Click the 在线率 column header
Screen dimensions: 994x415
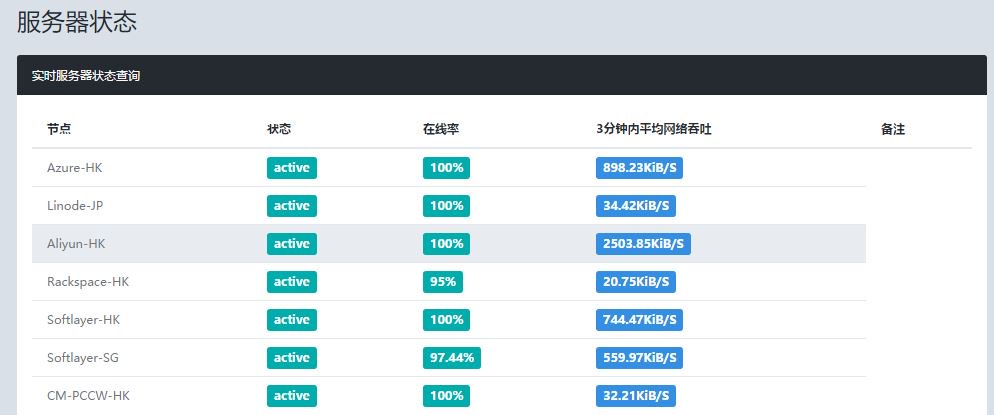441,129
